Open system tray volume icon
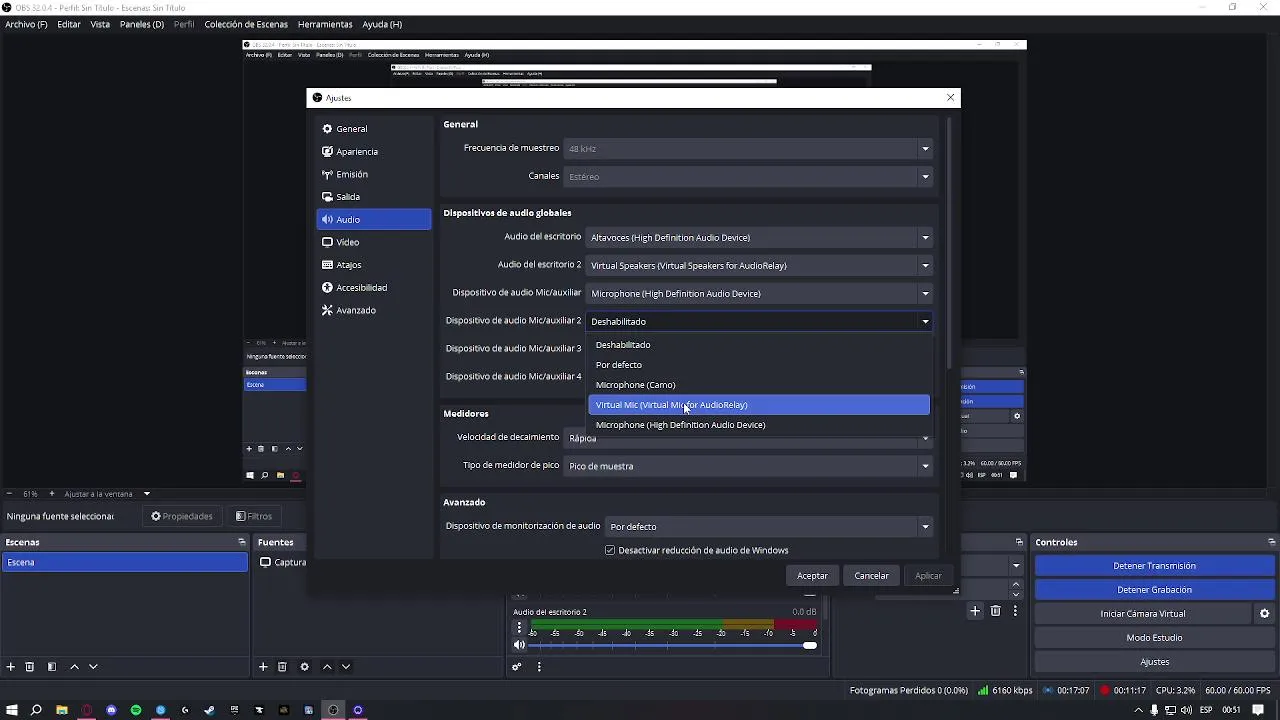 1186,710
